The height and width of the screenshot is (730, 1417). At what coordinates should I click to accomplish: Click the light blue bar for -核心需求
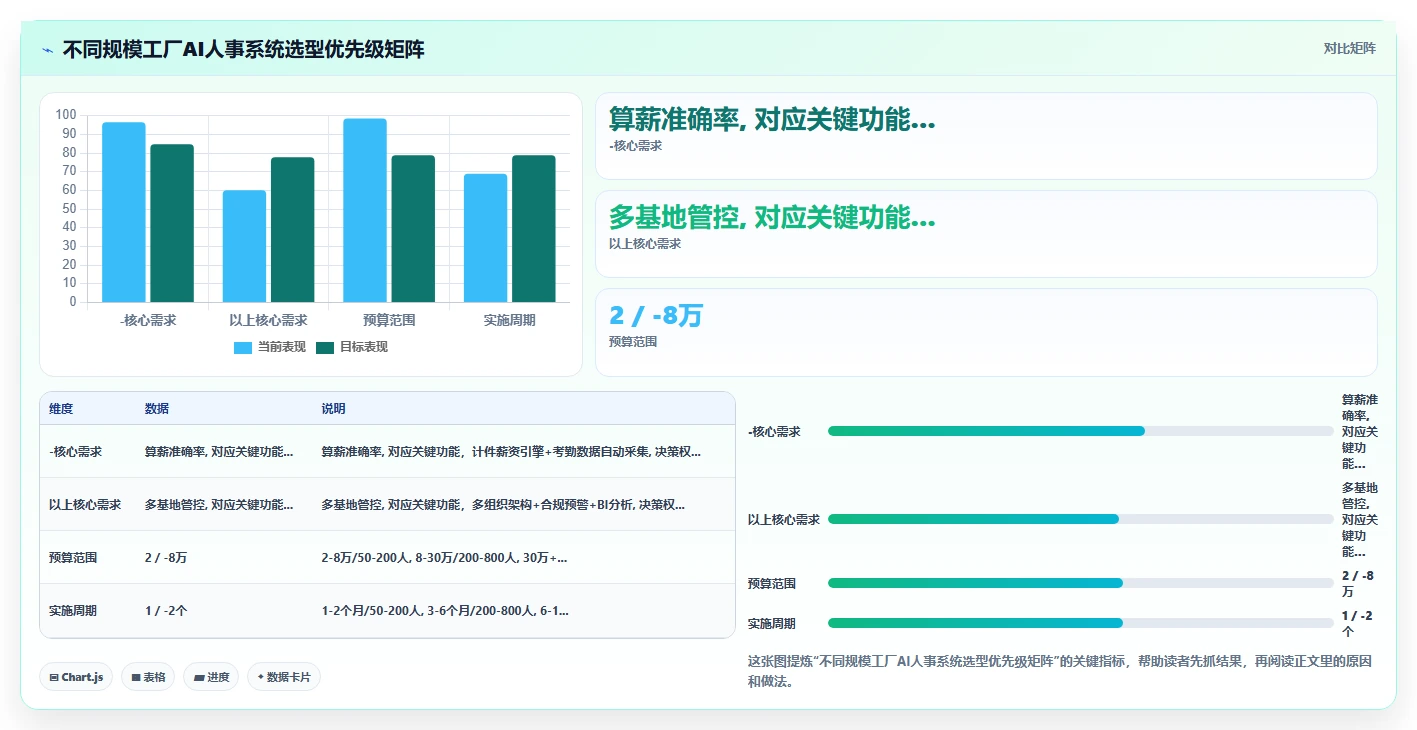[x=124, y=212]
